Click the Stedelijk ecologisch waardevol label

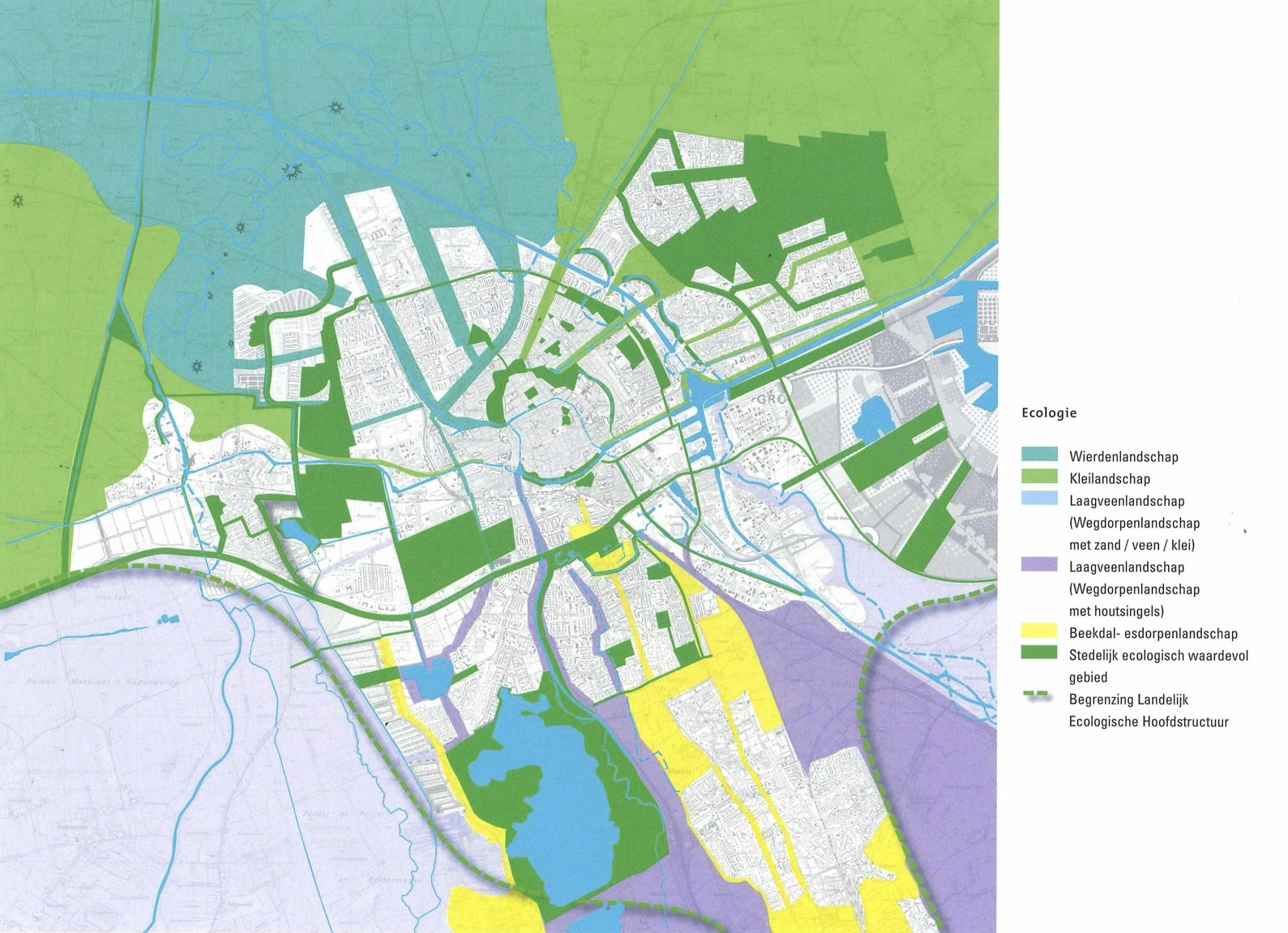point(1158,655)
